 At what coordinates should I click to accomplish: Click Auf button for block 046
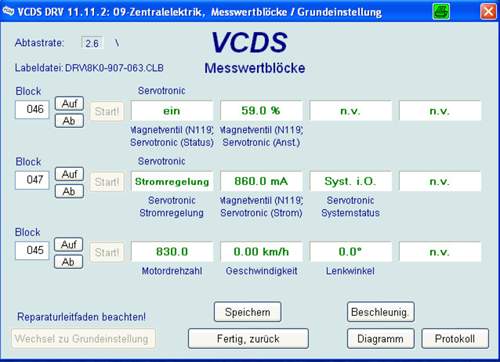pyautogui.click(x=69, y=103)
